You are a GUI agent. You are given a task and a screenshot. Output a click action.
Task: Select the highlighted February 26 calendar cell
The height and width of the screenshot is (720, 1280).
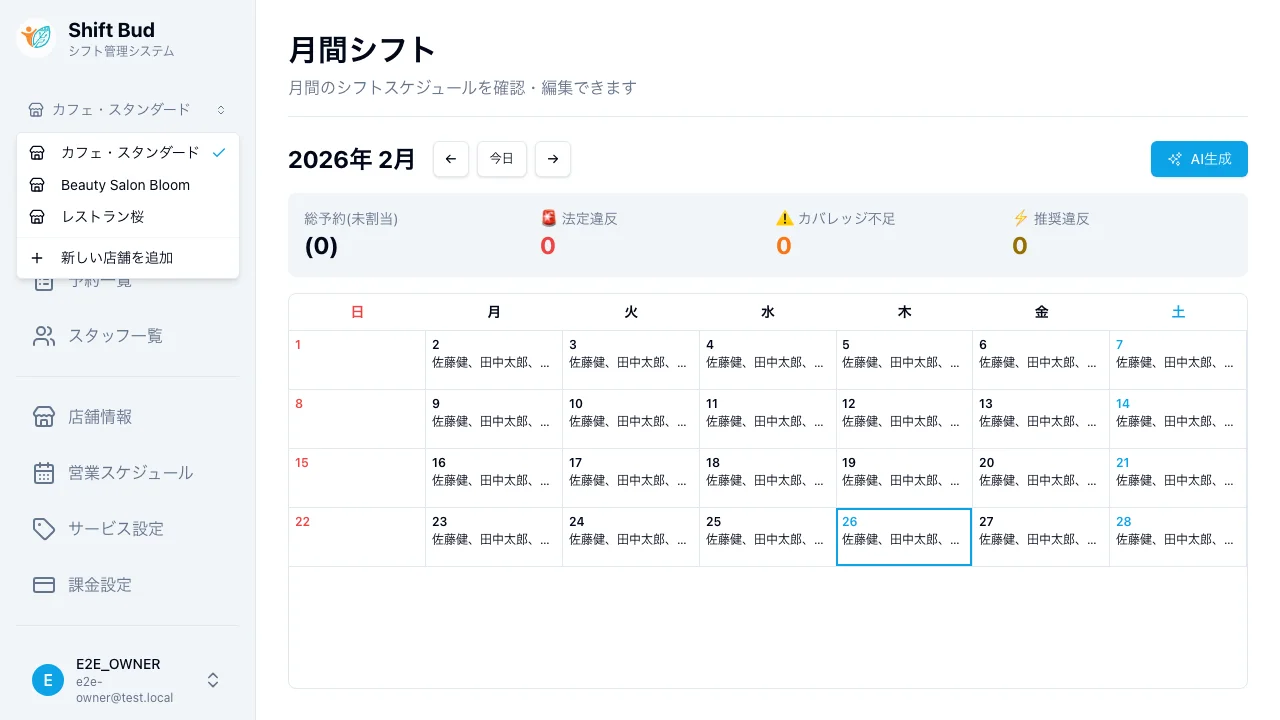(903, 537)
